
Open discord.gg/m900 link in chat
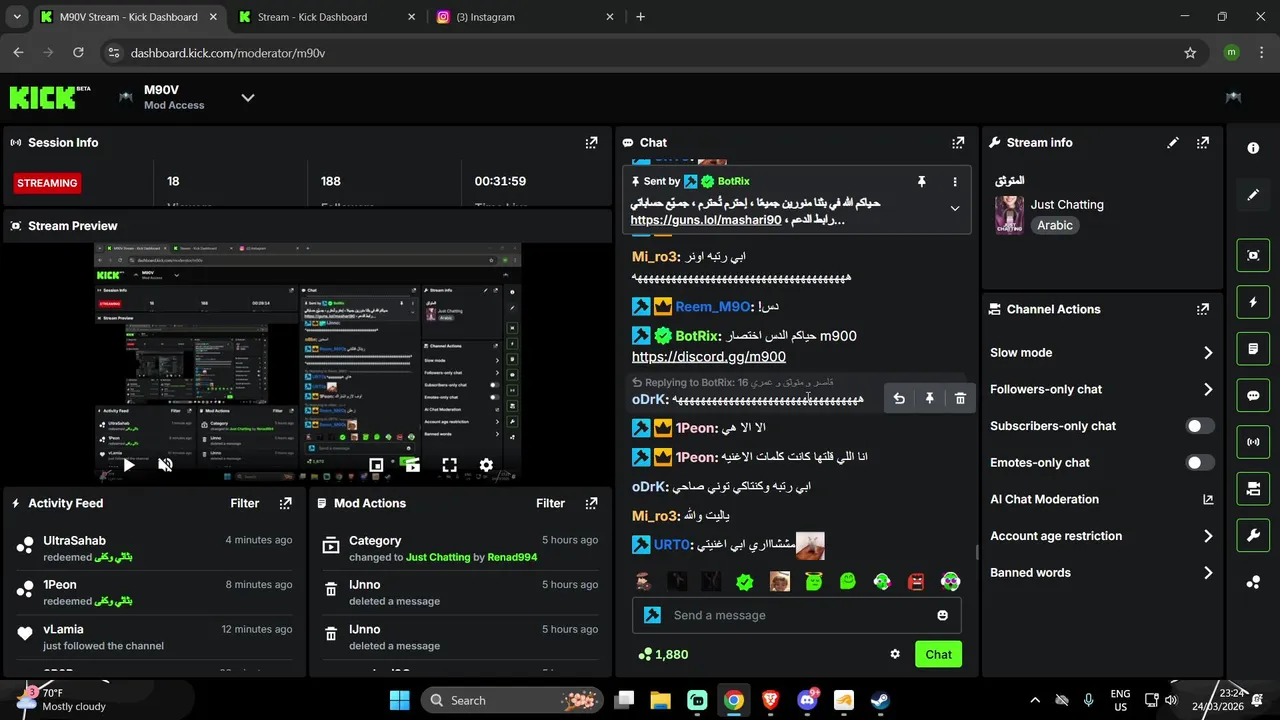coord(708,356)
